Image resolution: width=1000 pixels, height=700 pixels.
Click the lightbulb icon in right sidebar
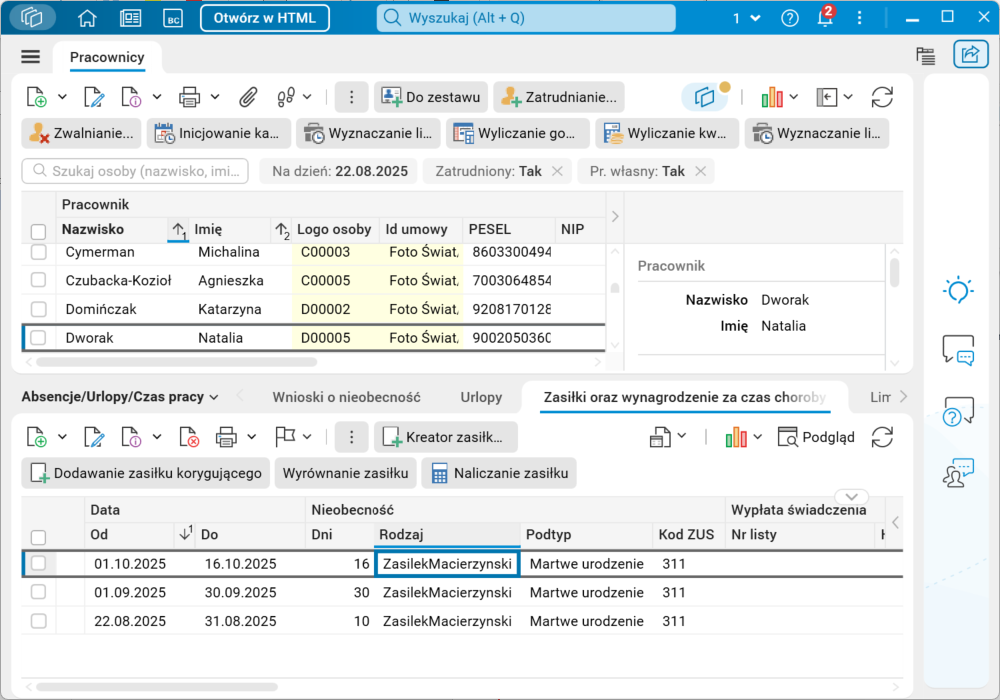pos(958,291)
